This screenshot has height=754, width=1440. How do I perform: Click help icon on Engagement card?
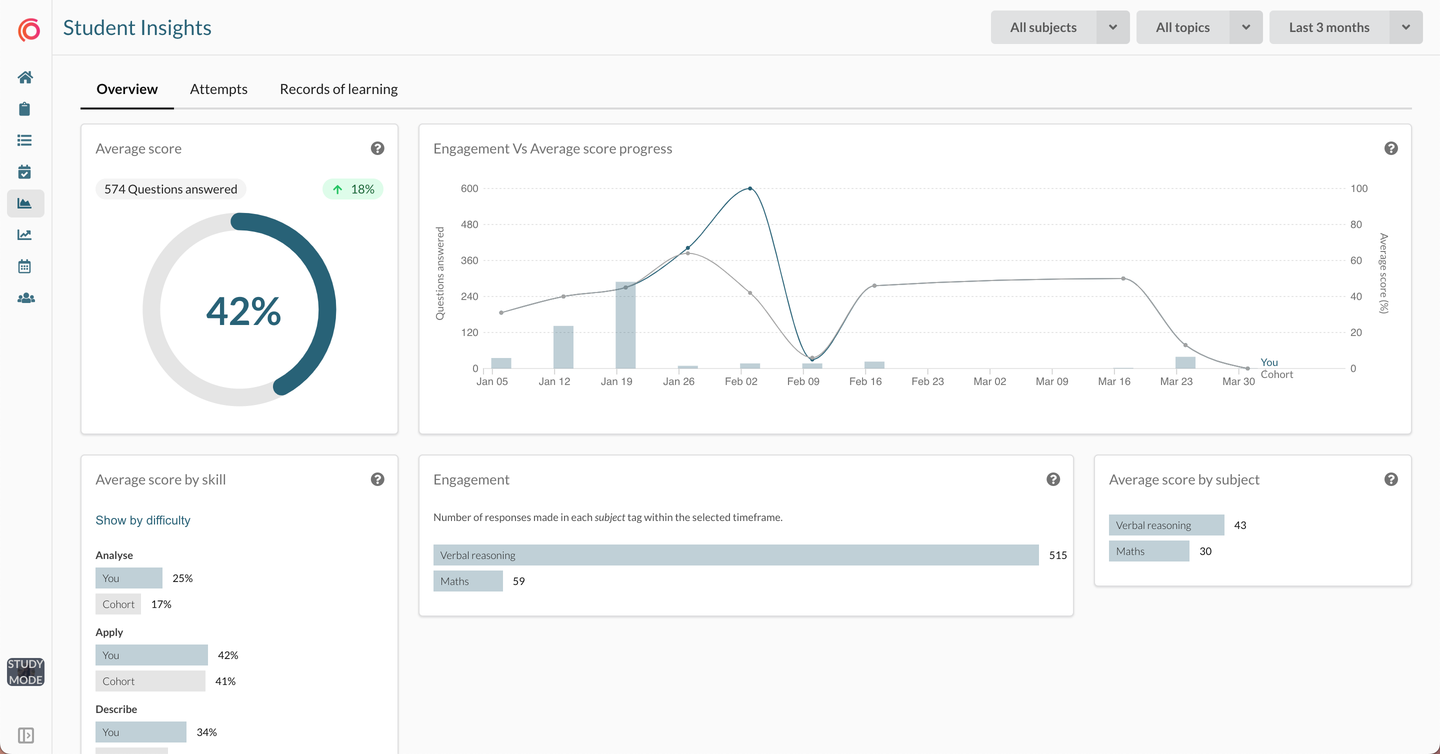pyautogui.click(x=1053, y=480)
